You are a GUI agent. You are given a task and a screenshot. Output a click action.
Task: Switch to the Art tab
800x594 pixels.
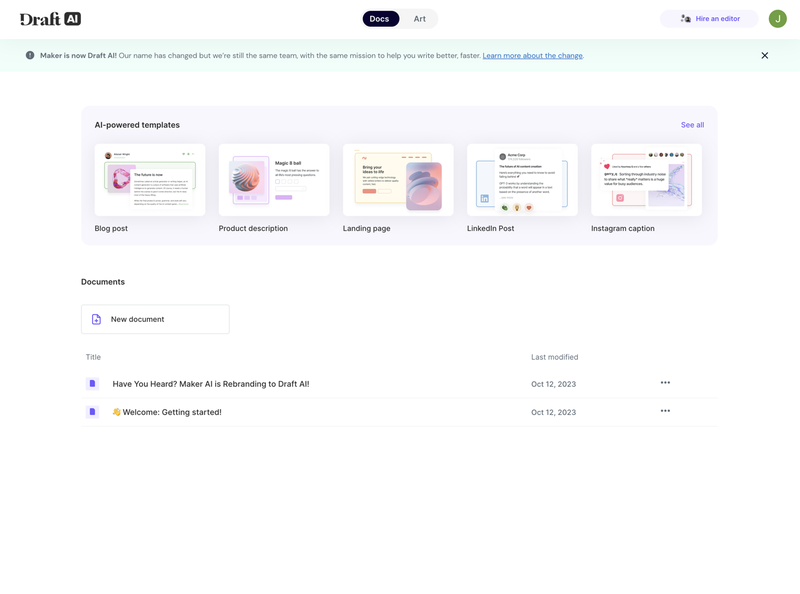click(419, 18)
